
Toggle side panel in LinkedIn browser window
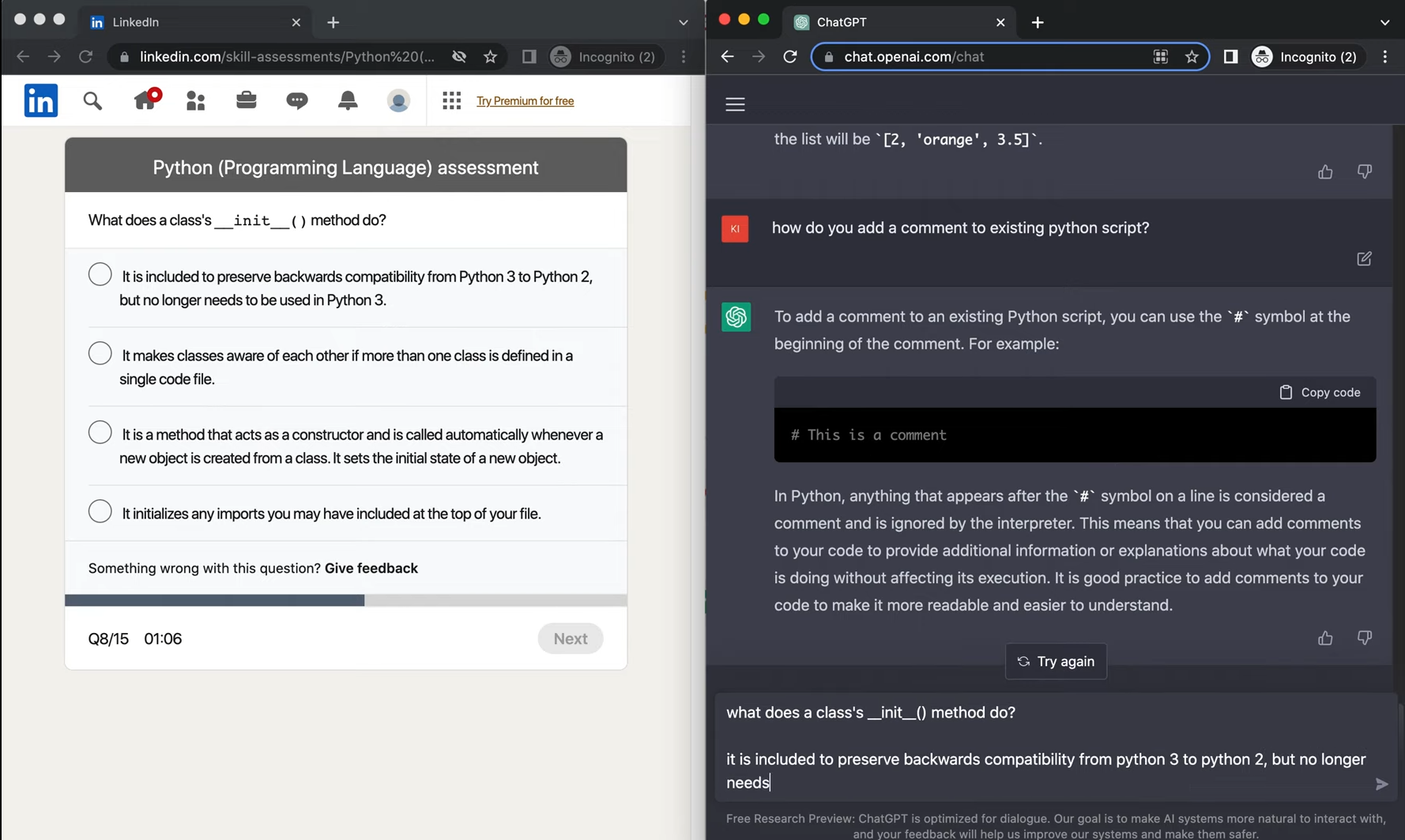point(529,57)
